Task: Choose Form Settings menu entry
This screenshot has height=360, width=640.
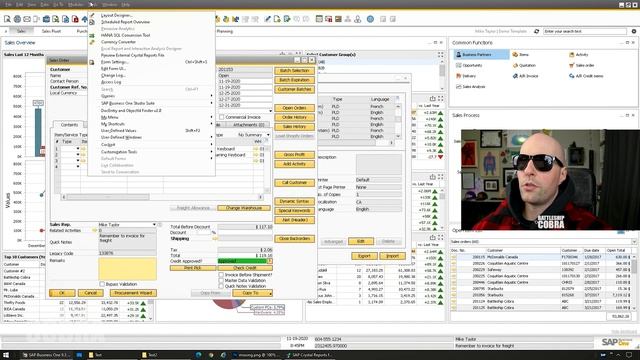Action: click(152, 62)
